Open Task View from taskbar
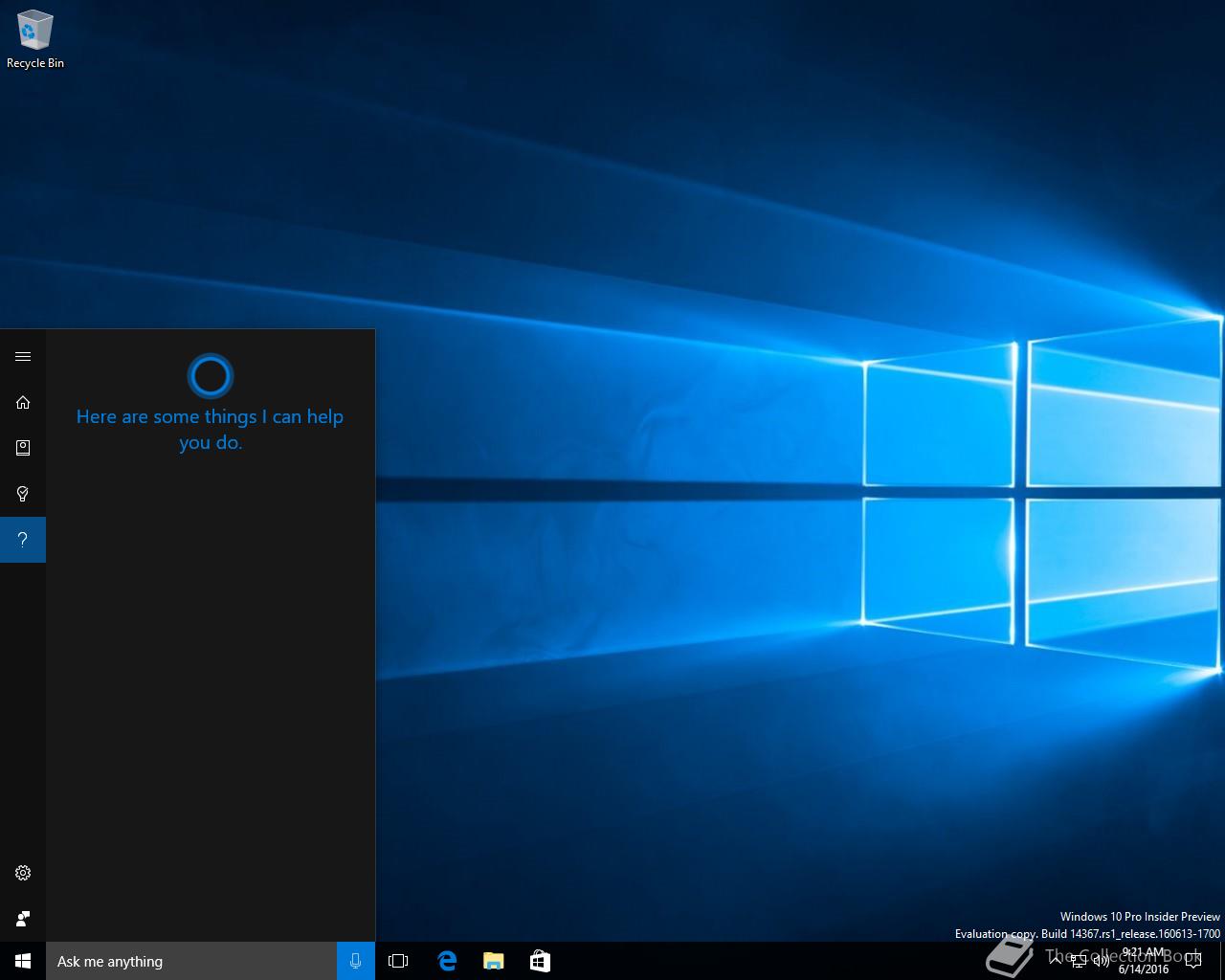 point(398,961)
